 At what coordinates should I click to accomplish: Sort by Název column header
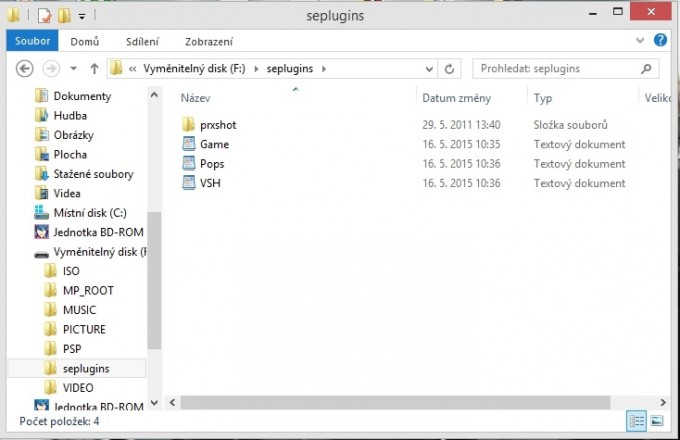point(195,98)
